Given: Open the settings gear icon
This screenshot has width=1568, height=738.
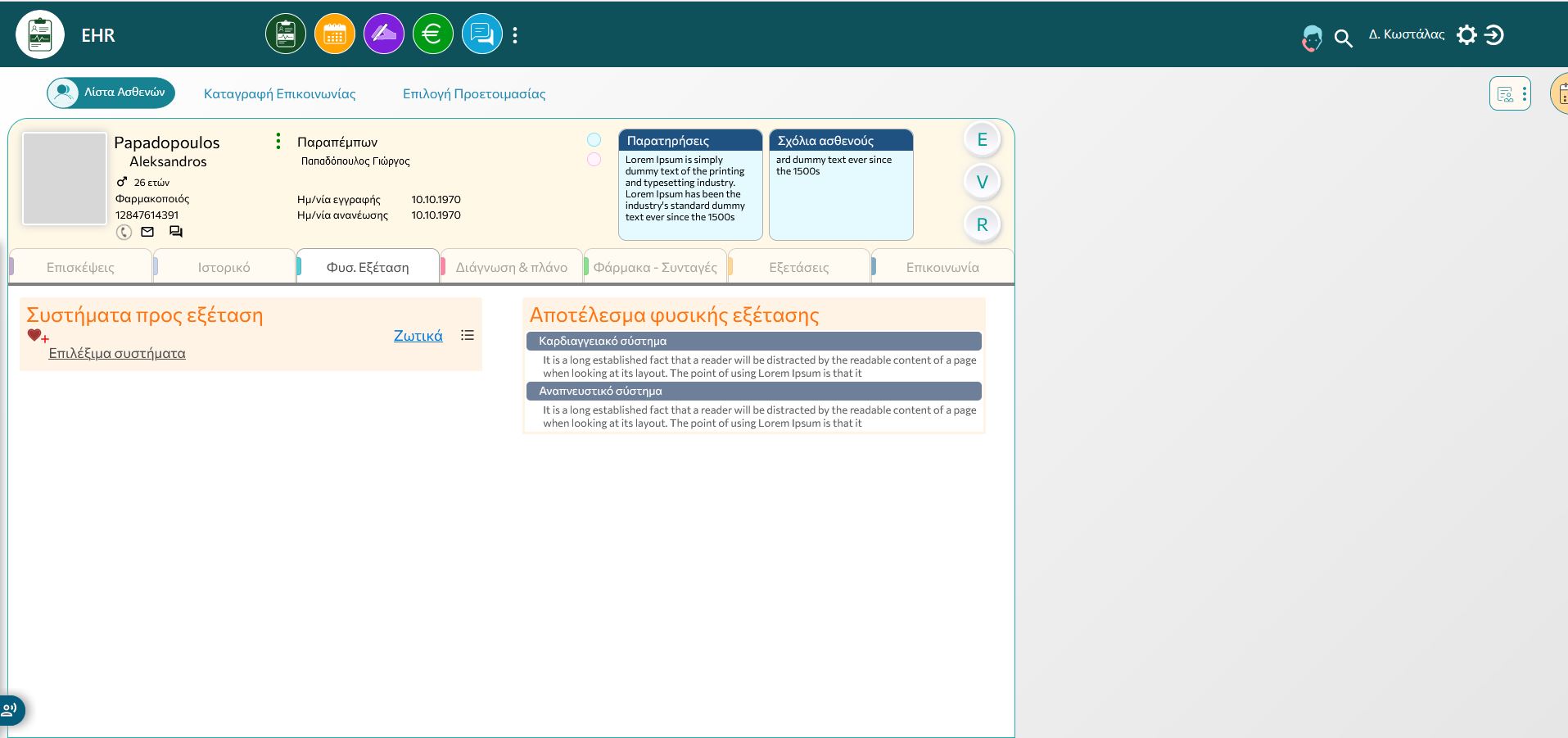Looking at the screenshot, I should click(x=1466, y=35).
